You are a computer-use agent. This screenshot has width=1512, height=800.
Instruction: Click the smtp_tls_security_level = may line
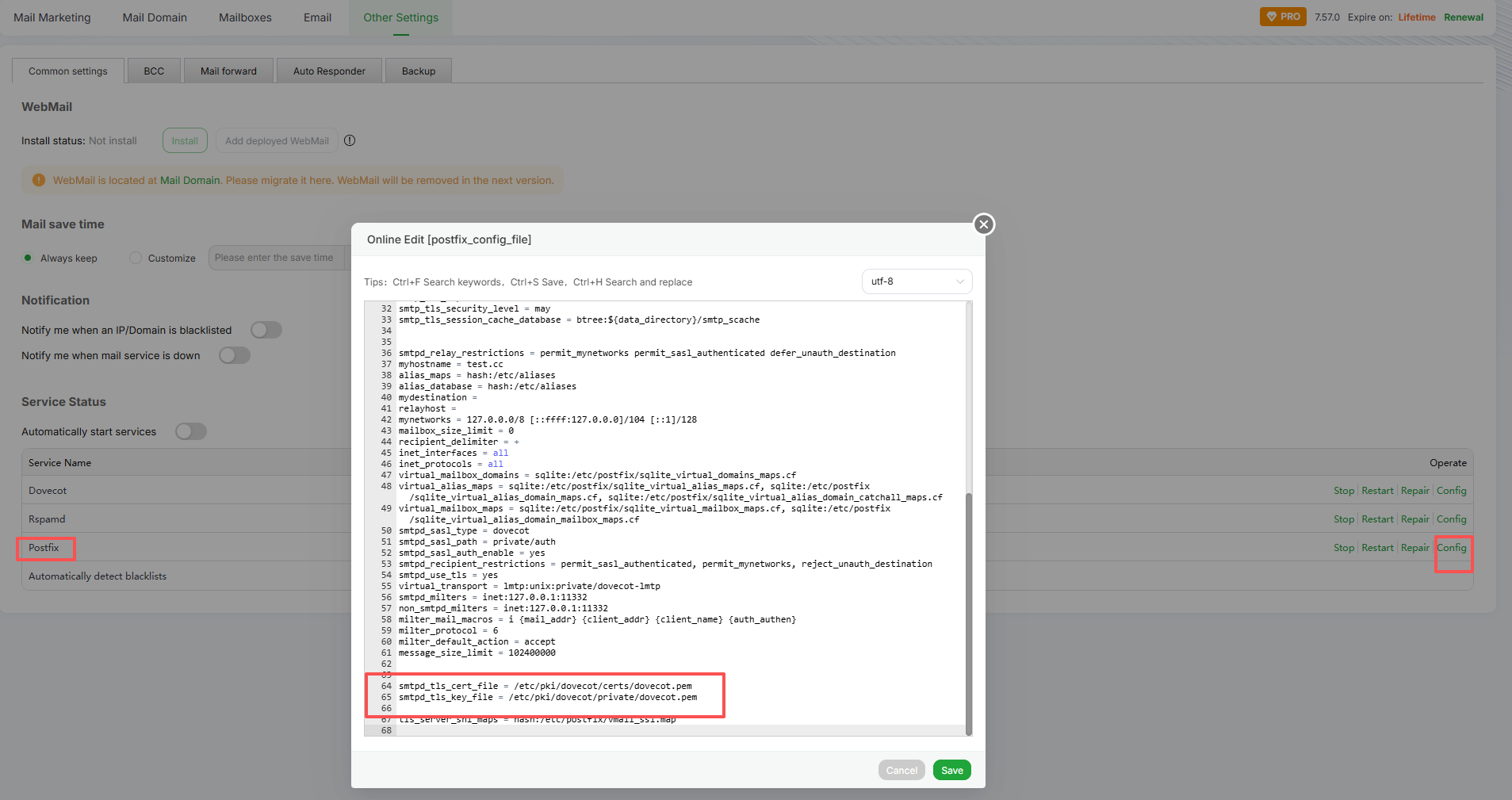[474, 308]
